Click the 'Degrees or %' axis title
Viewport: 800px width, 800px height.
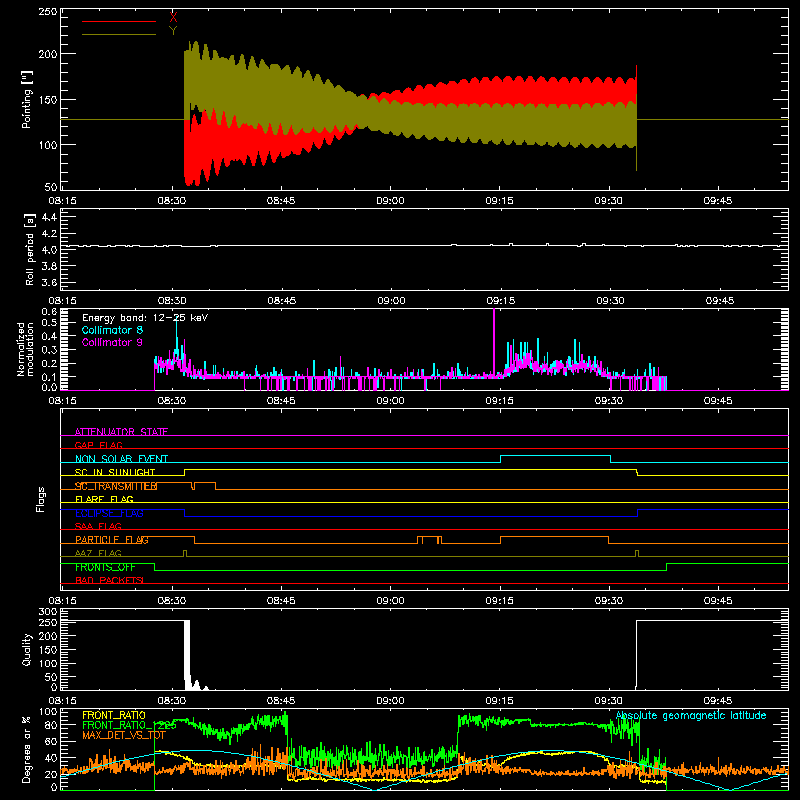point(27,749)
